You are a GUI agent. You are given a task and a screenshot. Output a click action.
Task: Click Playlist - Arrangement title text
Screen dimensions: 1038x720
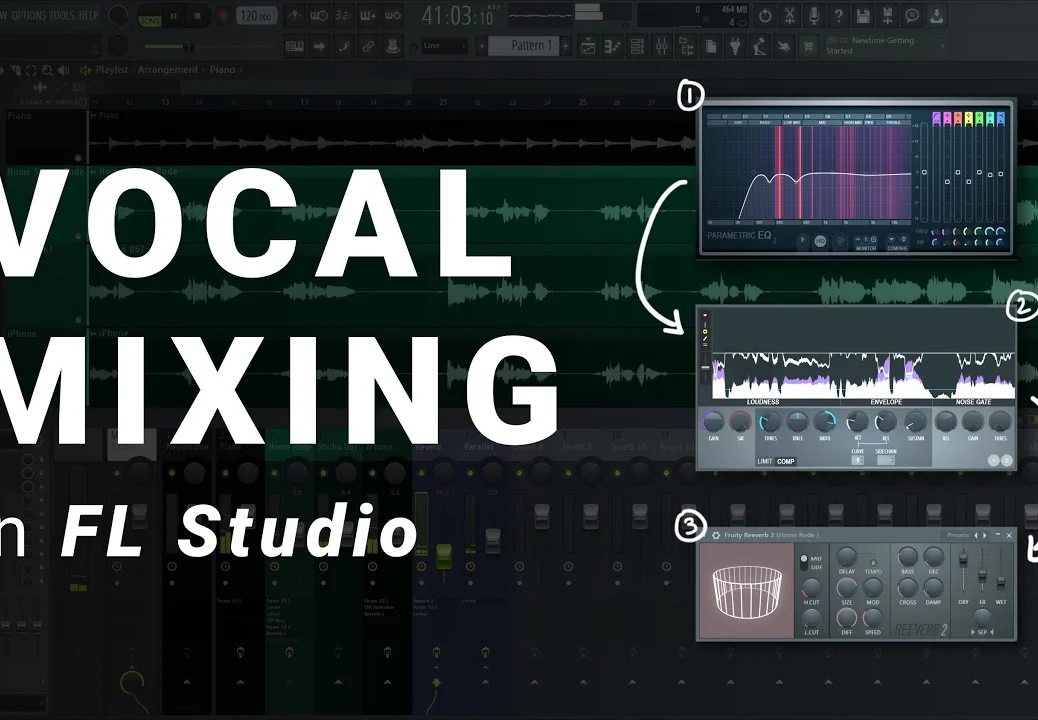tap(147, 69)
